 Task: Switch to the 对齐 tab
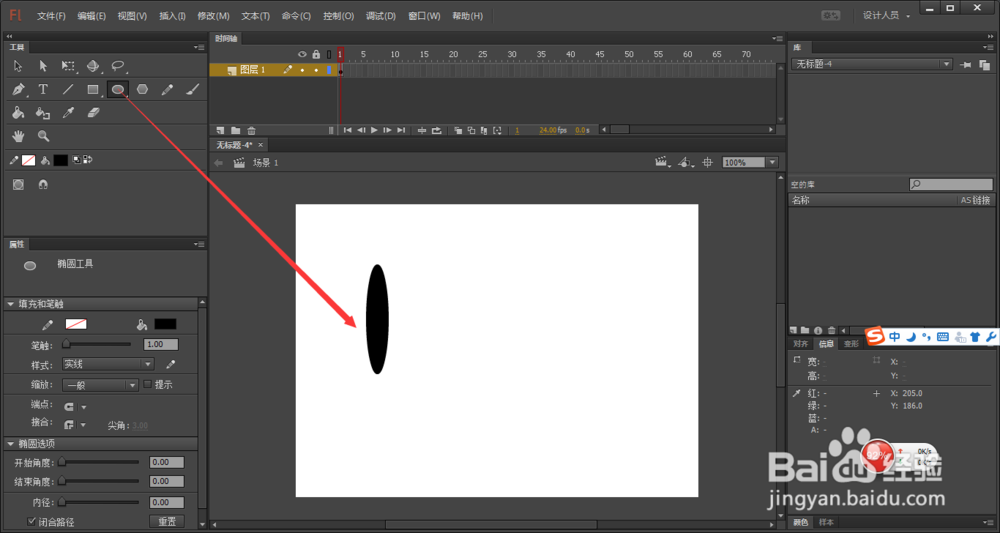800,344
